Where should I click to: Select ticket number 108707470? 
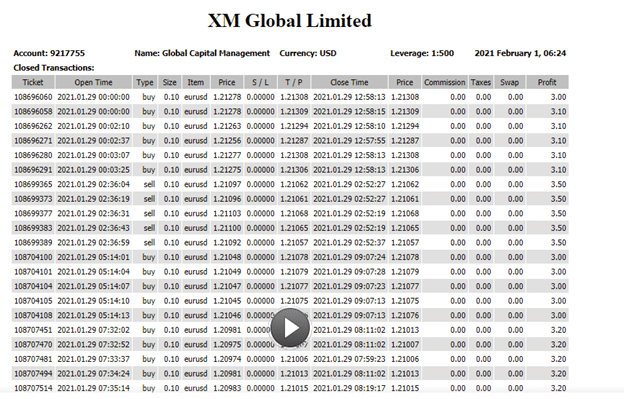[33, 345]
